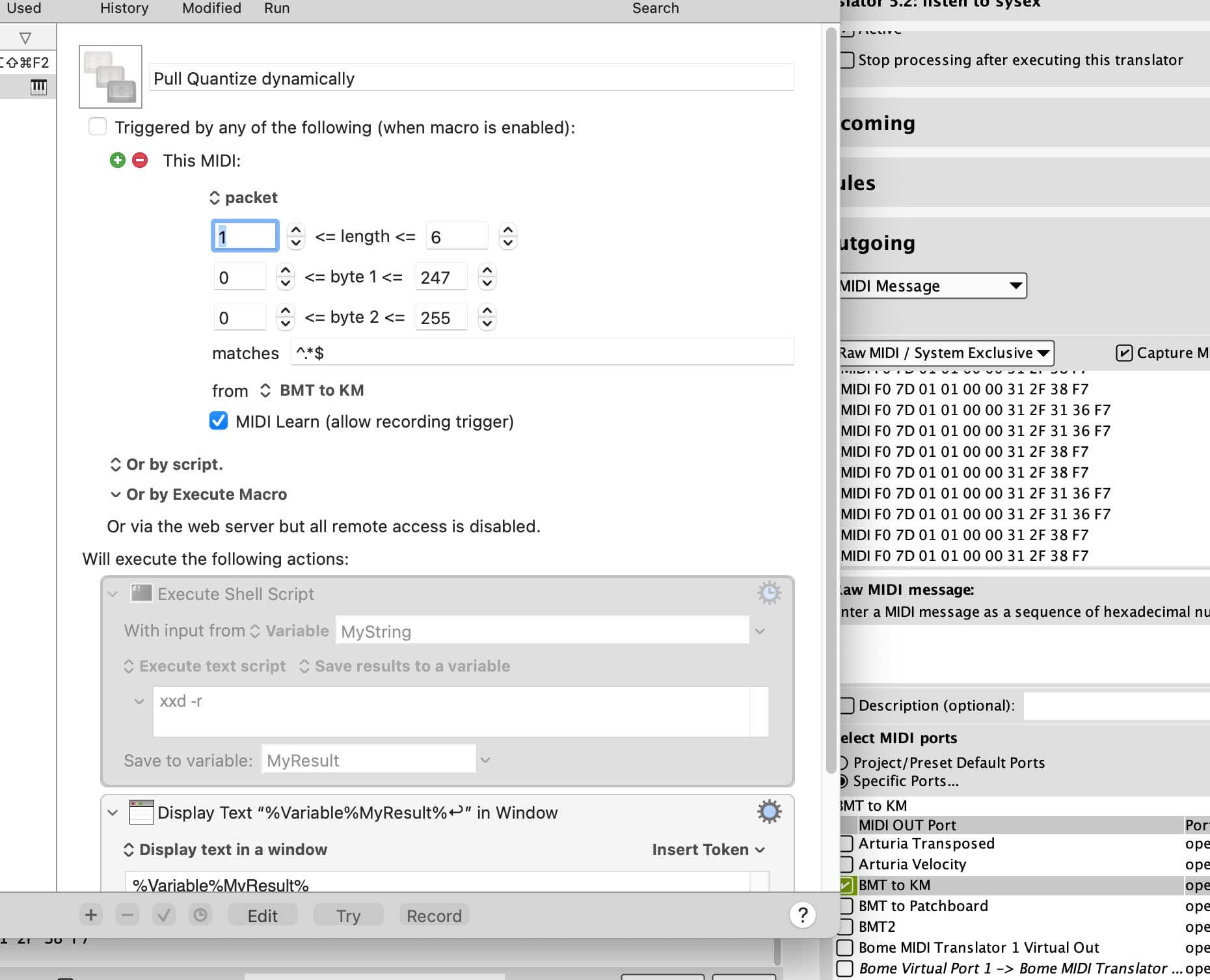Click the minus delete button in bottom bar

pos(128,915)
